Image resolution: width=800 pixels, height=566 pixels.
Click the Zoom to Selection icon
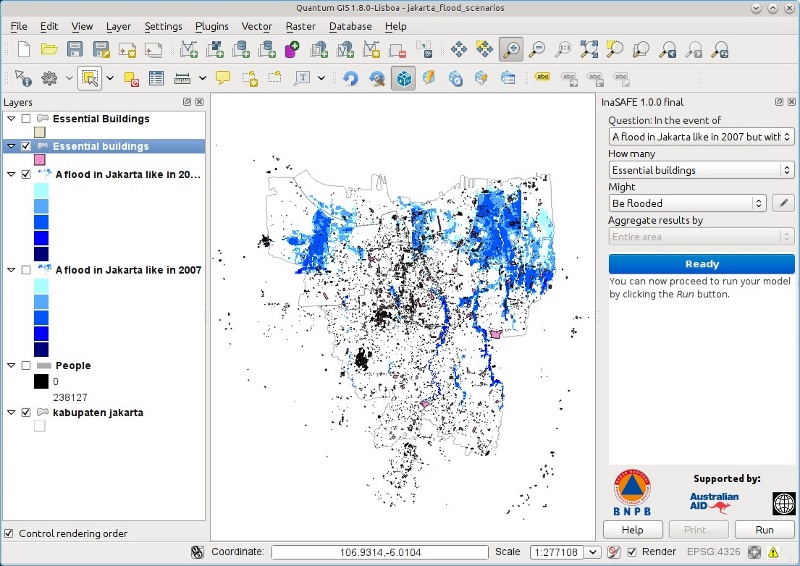pos(615,50)
